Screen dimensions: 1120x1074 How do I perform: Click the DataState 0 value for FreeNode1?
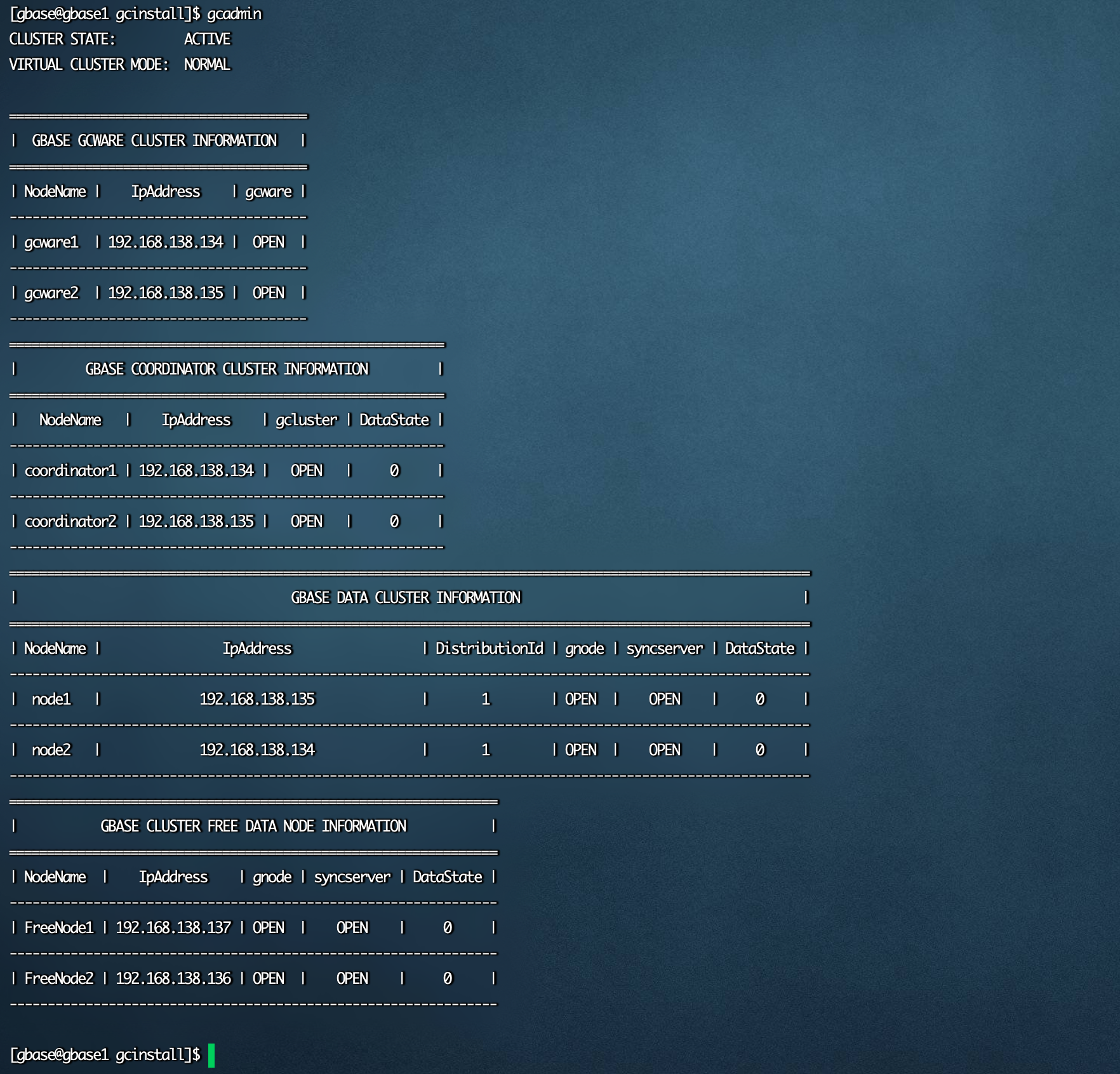pyautogui.click(x=448, y=928)
